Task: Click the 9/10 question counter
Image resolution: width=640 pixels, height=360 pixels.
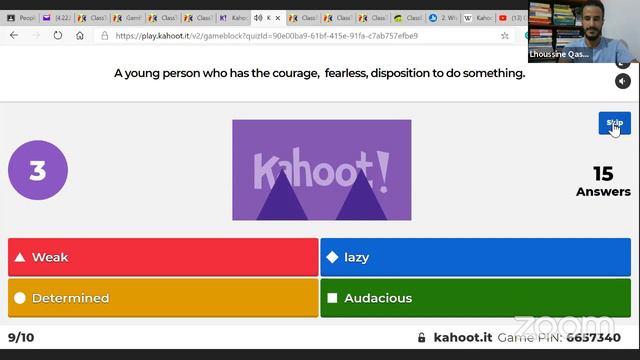Action: click(x=21, y=338)
